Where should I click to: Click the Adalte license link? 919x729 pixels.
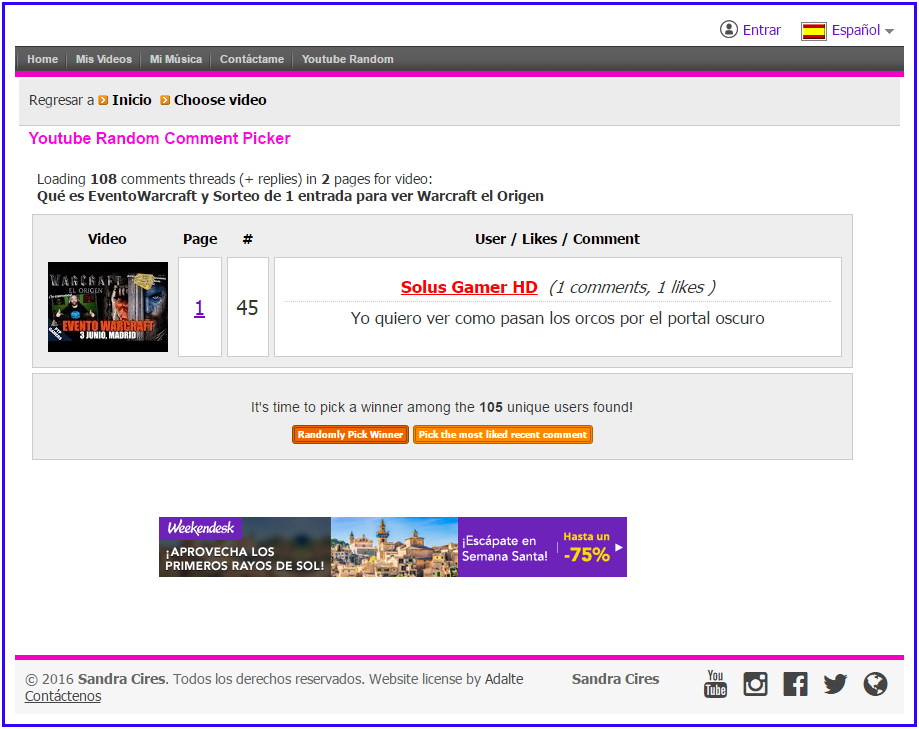pos(503,679)
